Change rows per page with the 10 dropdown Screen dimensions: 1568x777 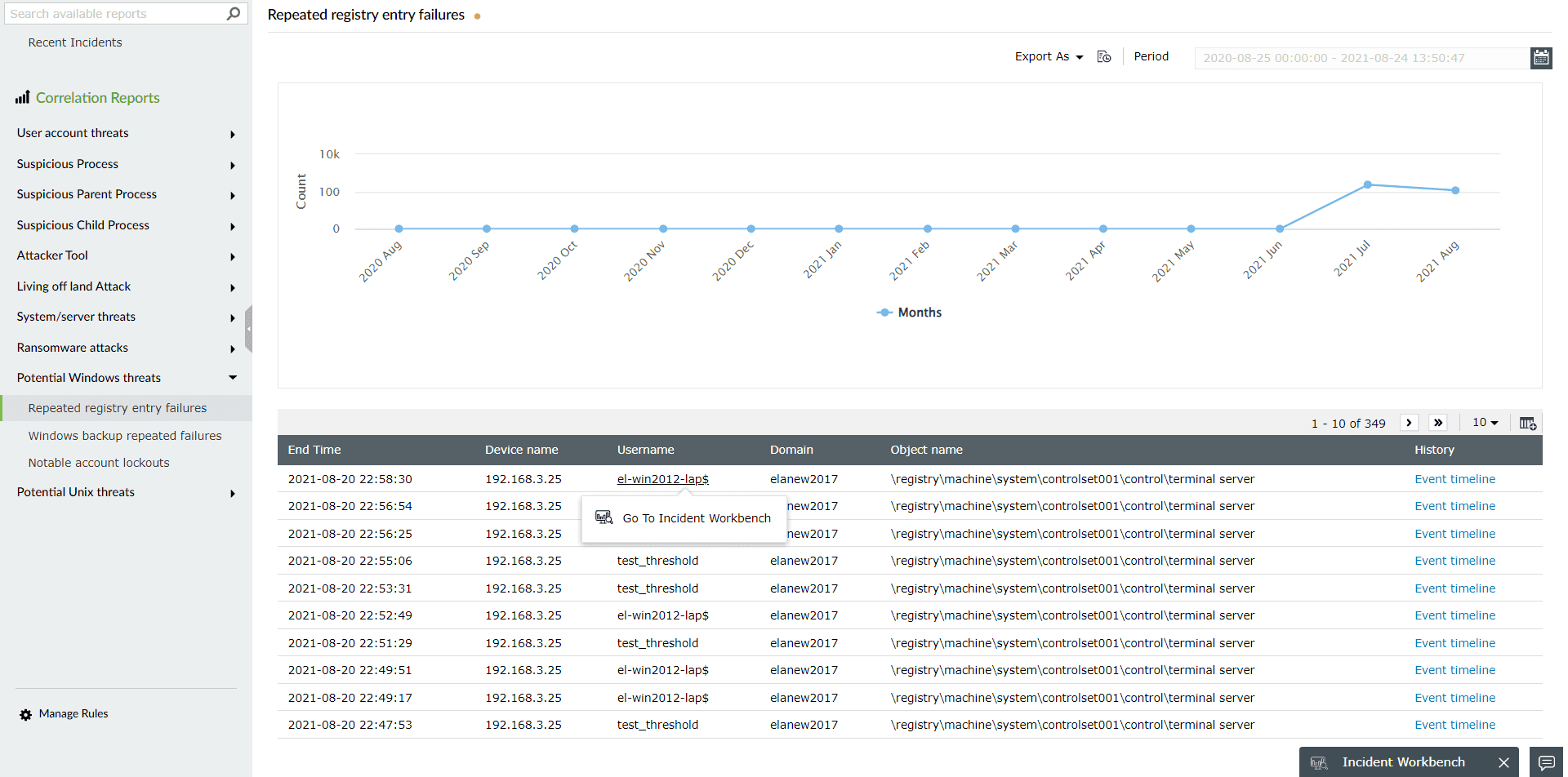[x=1485, y=422]
